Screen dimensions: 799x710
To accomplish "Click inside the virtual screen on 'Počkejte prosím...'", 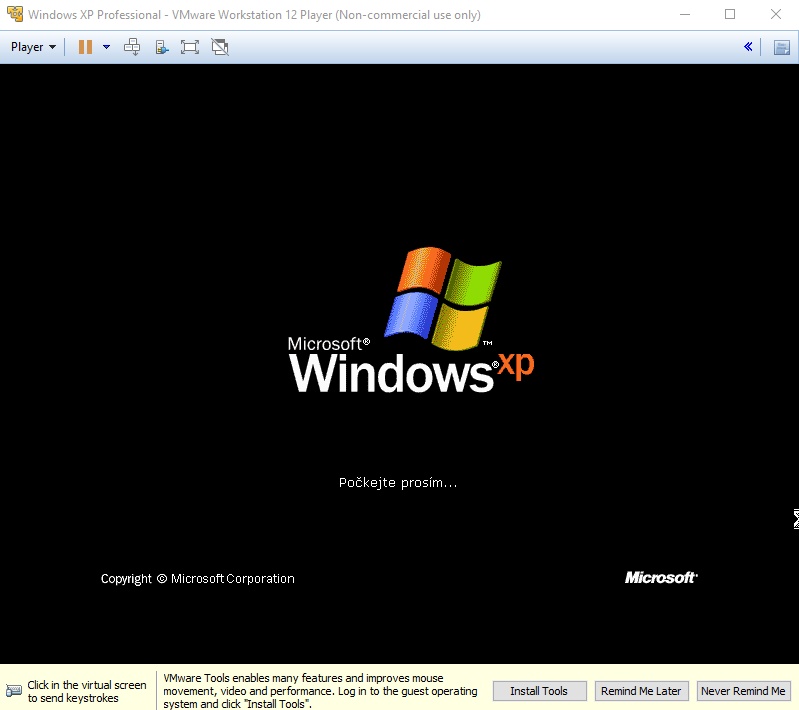I will (398, 483).
